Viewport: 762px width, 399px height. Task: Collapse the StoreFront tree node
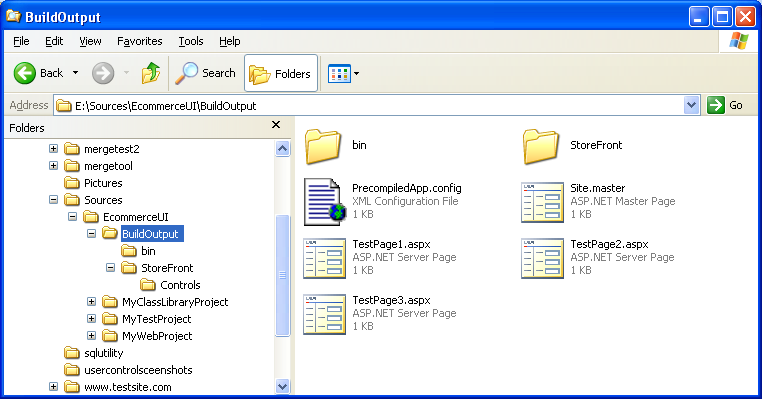[x=110, y=268]
